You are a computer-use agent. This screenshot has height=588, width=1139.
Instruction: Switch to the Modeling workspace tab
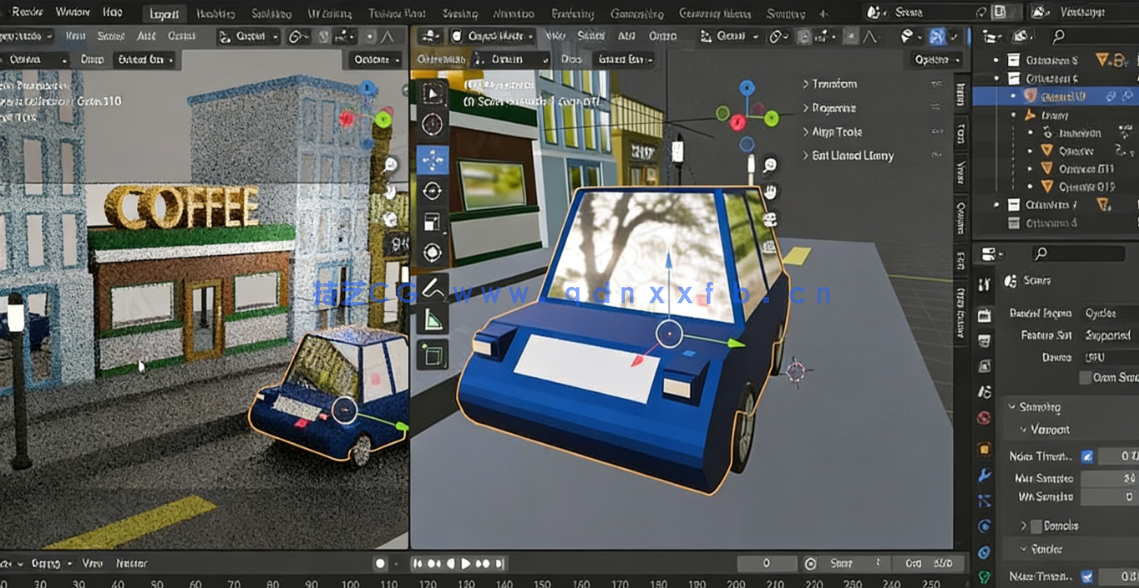[x=215, y=14]
